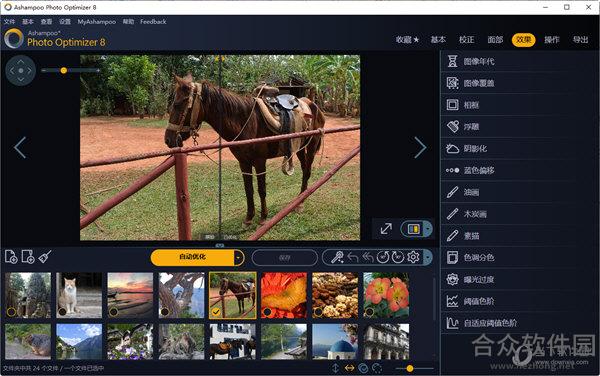Toggle selection circle on orange leaf thumbnail
The height and width of the screenshot is (376, 600).
coord(267,312)
